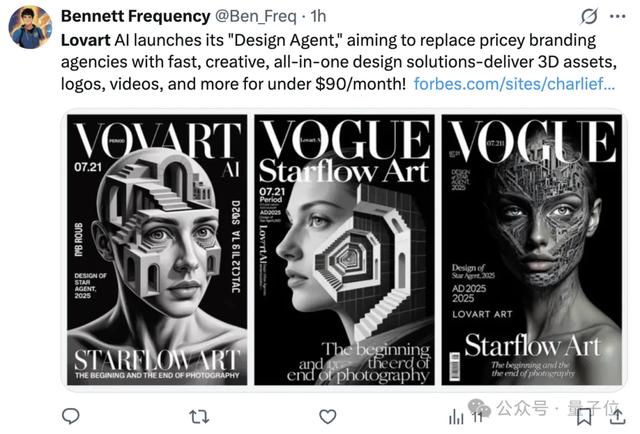Open view analytics bar chart icon
Screen dimensions: 640x434
tap(456, 417)
